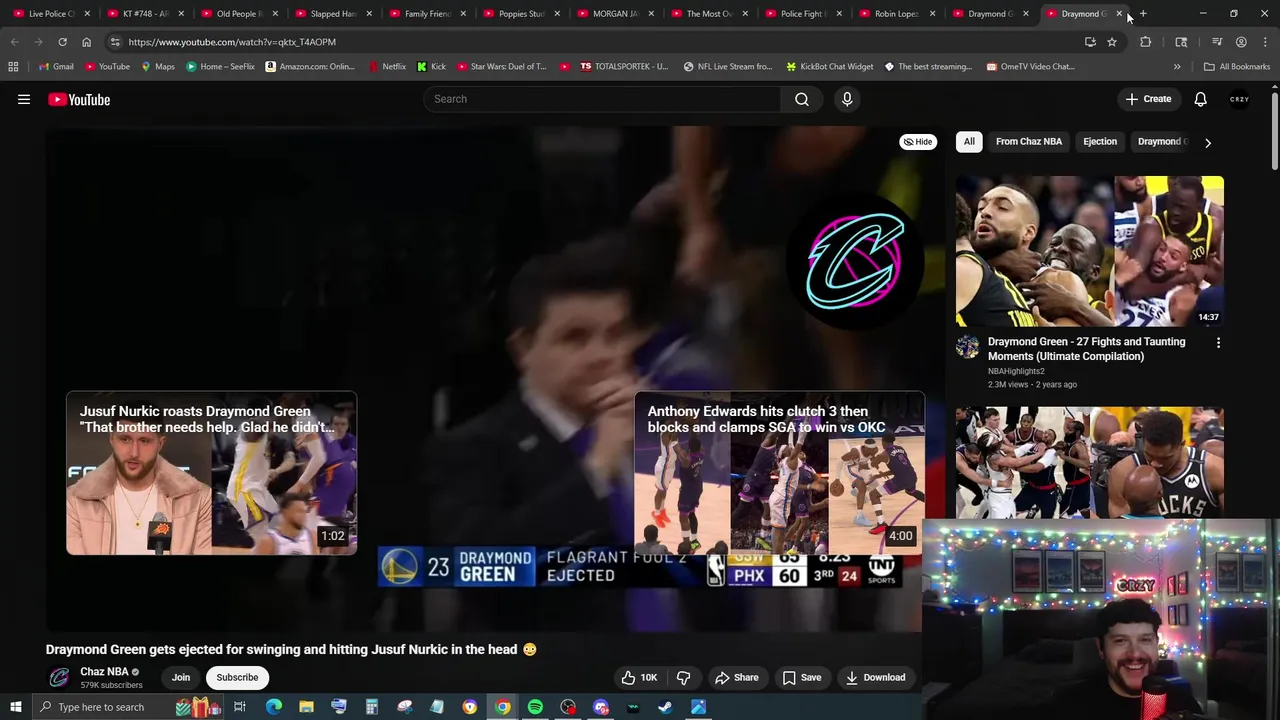Image resolution: width=1280 pixels, height=720 pixels.
Task: Open the Create dropdown
Action: 1148,99
